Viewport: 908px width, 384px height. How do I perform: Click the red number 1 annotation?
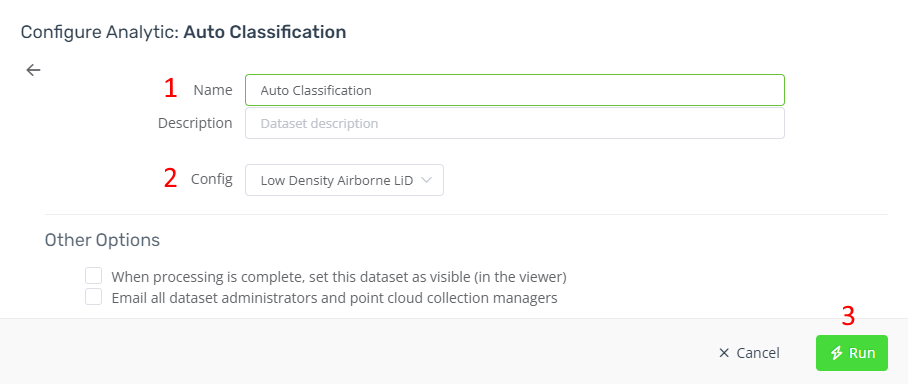[x=170, y=88]
